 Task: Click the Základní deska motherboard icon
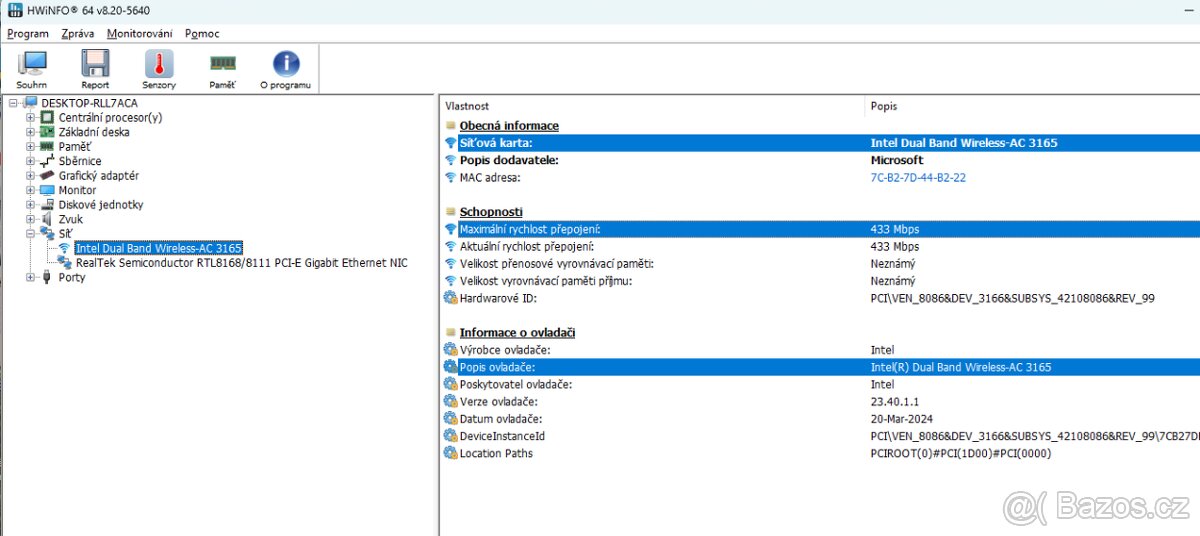point(47,132)
